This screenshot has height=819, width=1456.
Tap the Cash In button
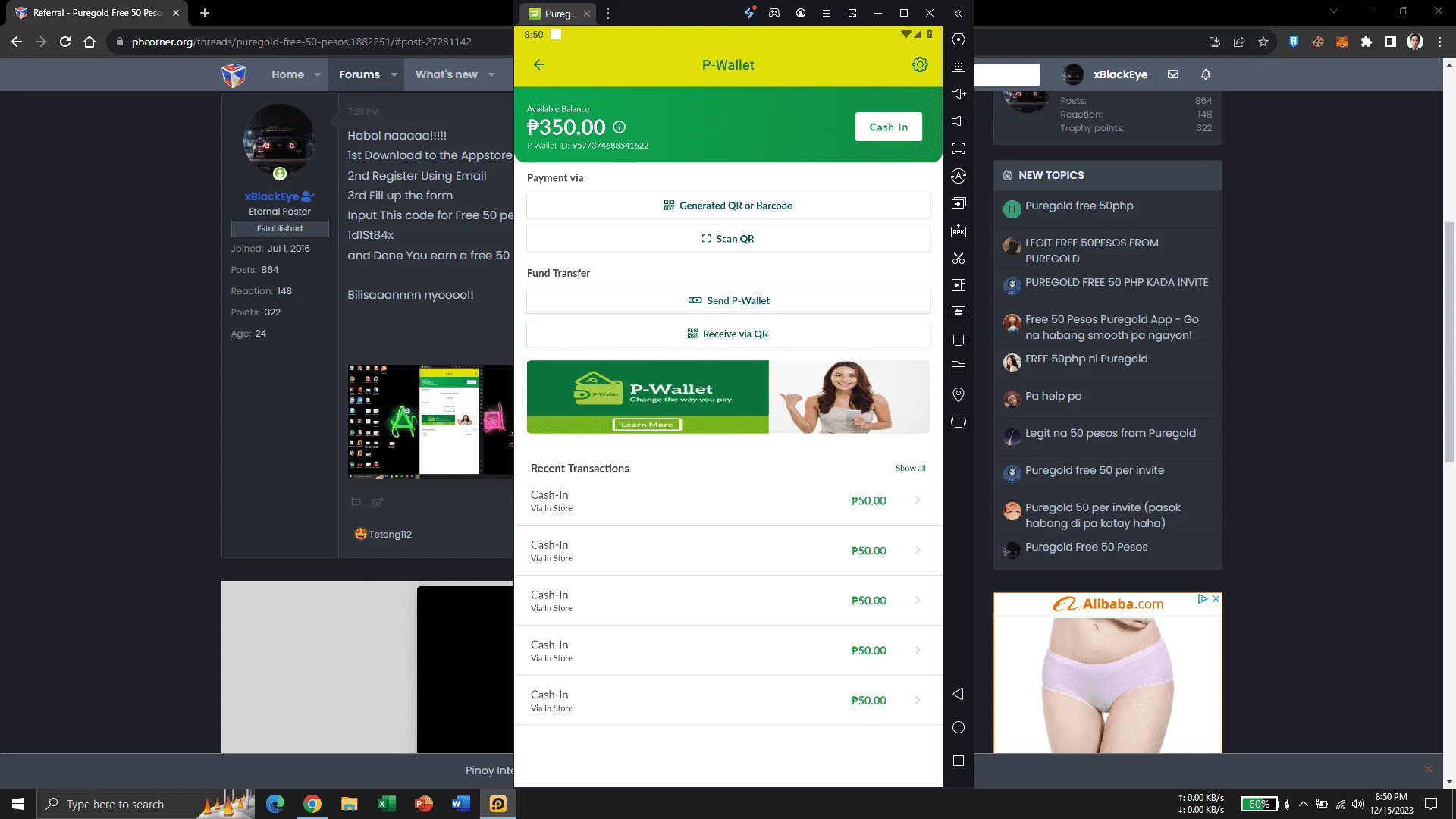click(888, 127)
